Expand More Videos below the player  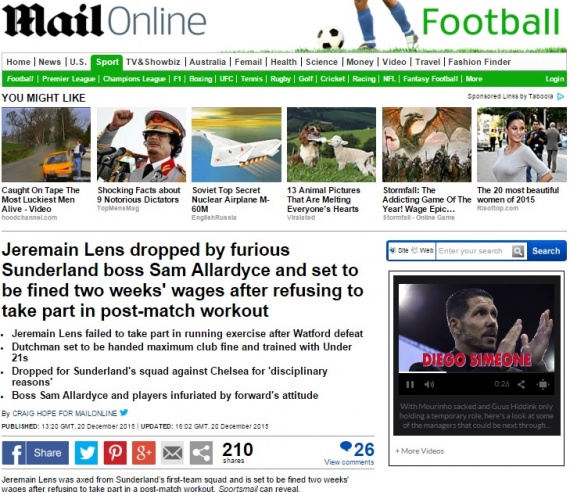tap(420, 451)
